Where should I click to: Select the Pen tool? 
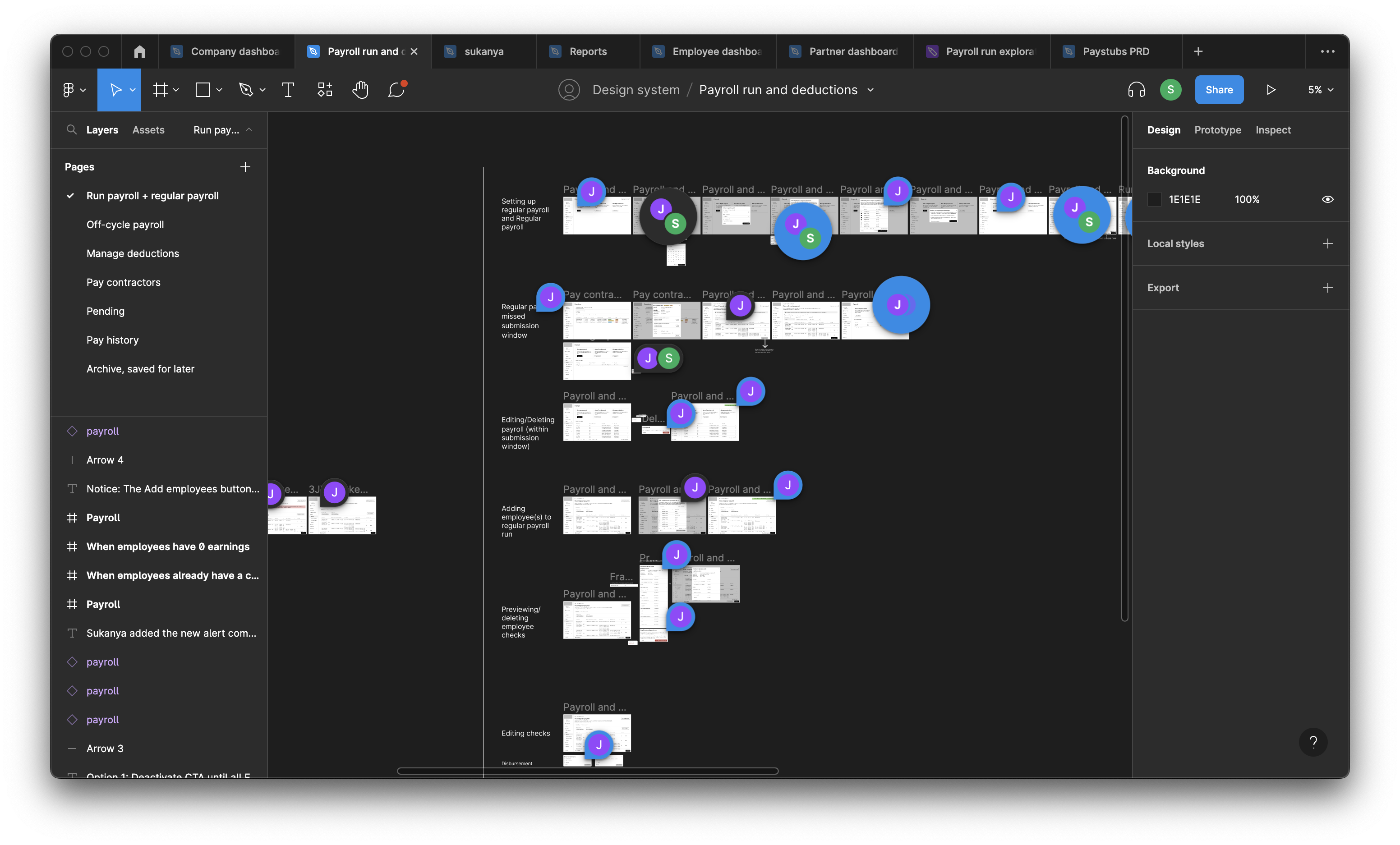[245, 90]
